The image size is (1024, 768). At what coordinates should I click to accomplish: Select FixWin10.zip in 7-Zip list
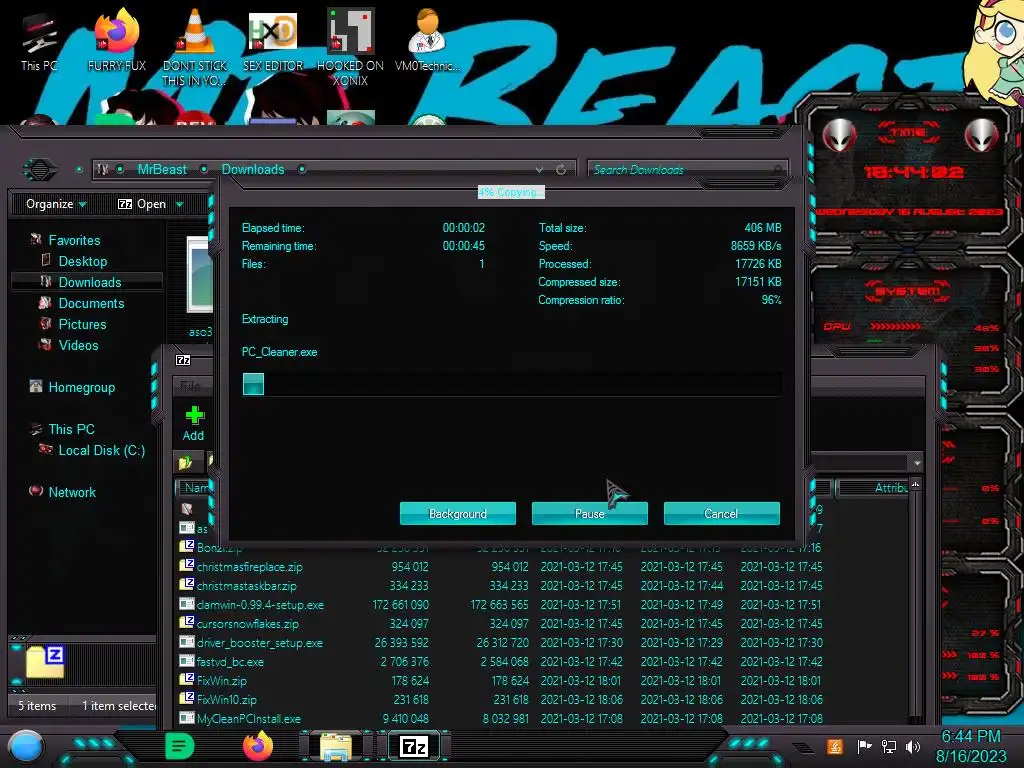[227, 699]
